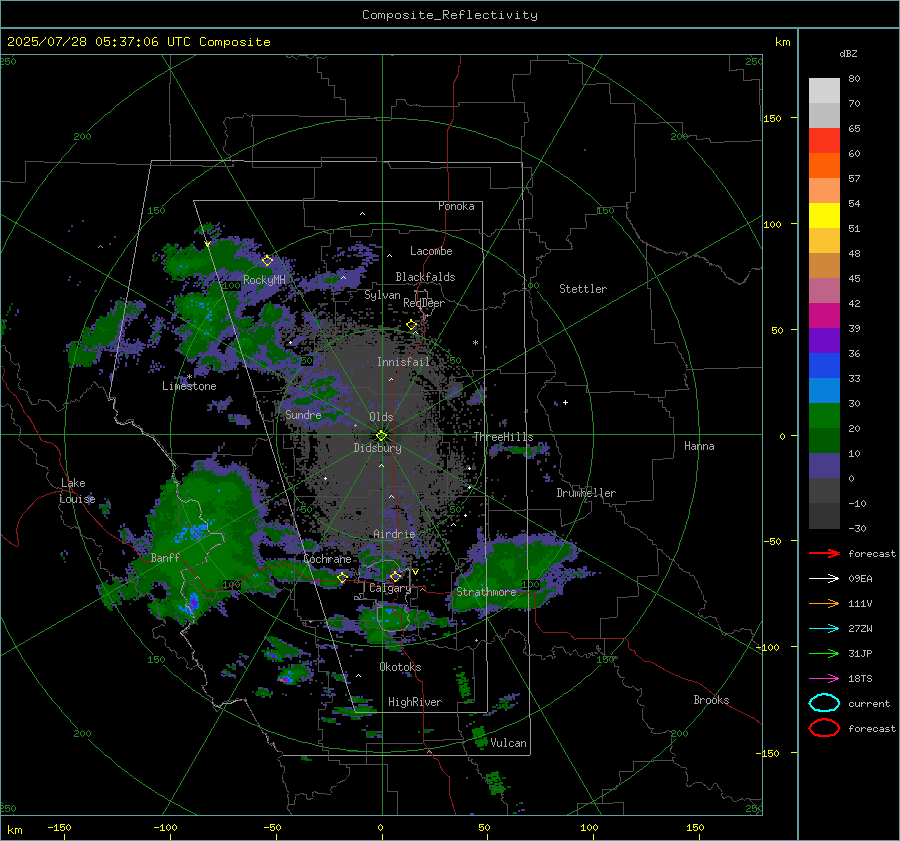Click the Airdrie city label
Viewport: 900px width, 841px height.
(x=394, y=534)
